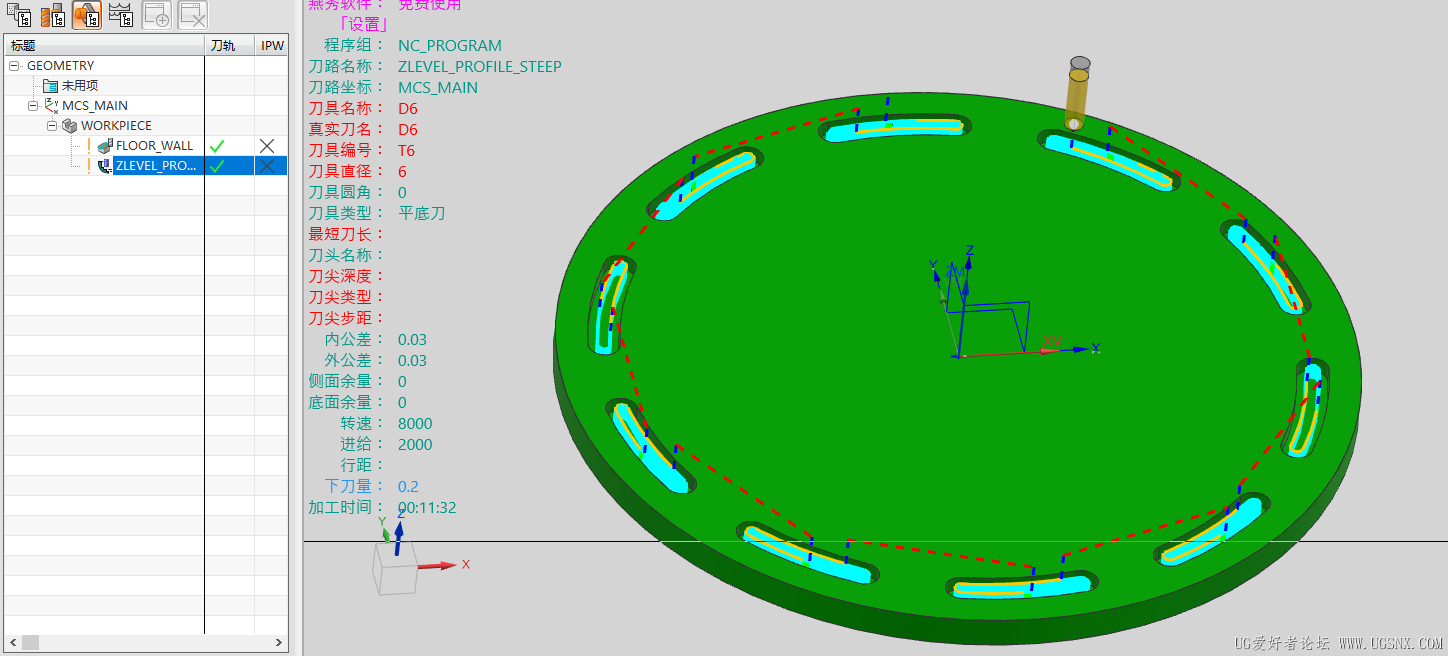
Task: Click the 刀轨 column header
Action: pyautogui.click(x=229, y=45)
